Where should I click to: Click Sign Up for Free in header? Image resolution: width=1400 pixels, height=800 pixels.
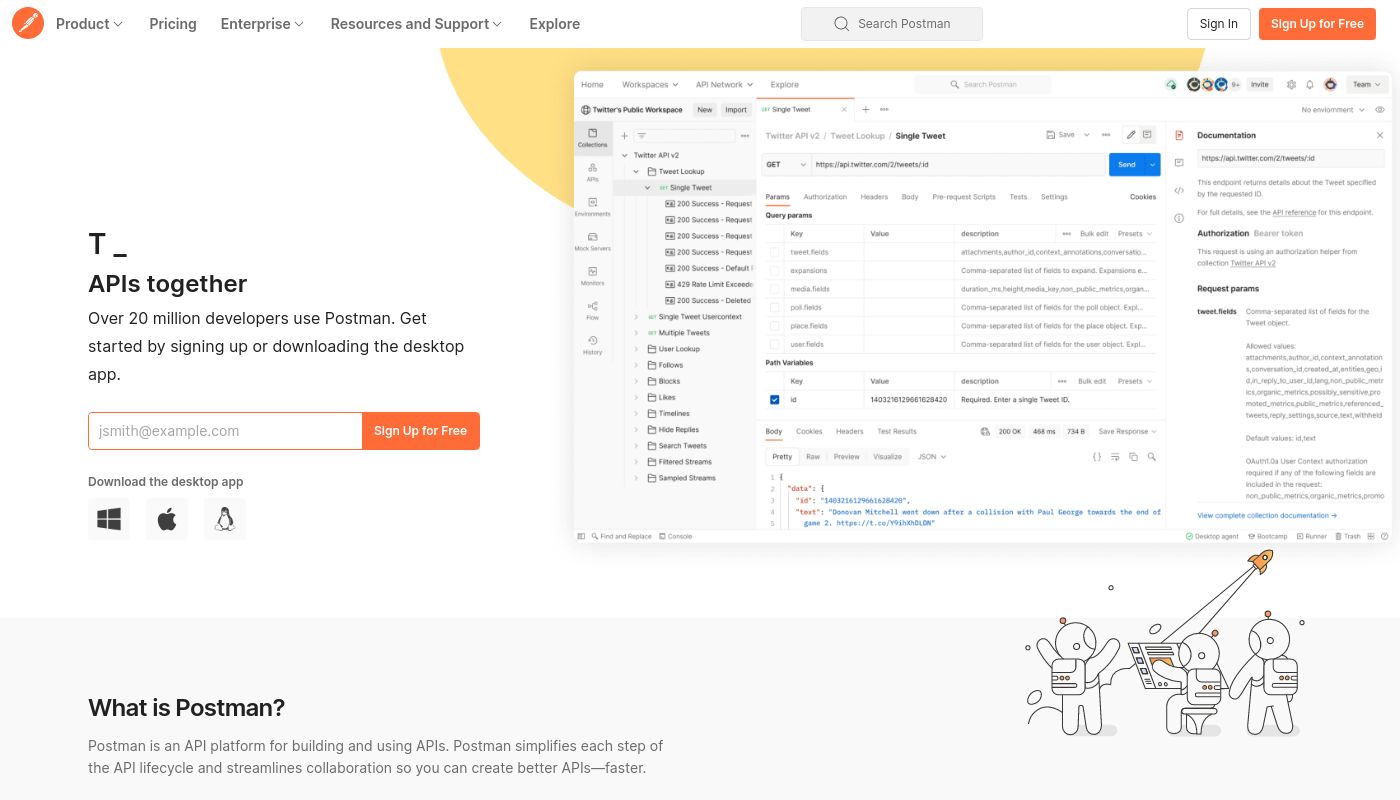[1317, 24]
